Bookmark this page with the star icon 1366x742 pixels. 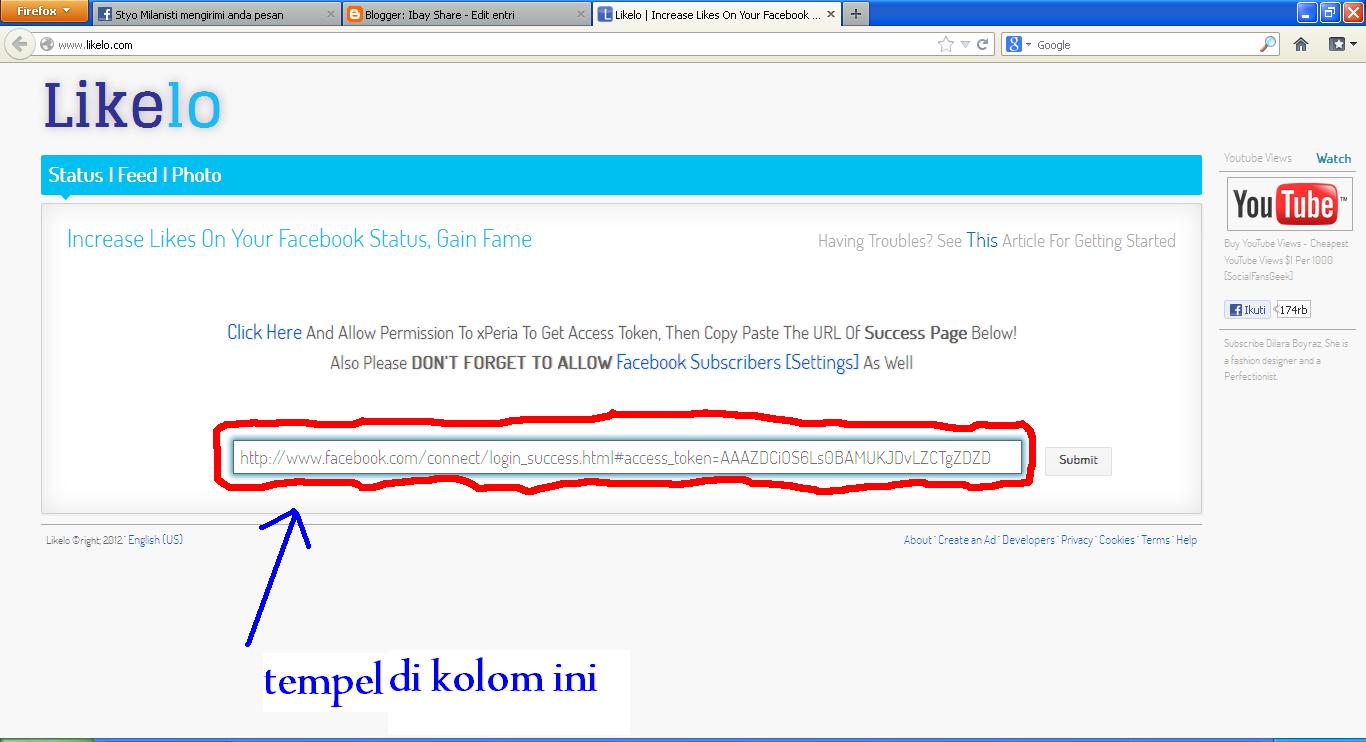tap(946, 44)
